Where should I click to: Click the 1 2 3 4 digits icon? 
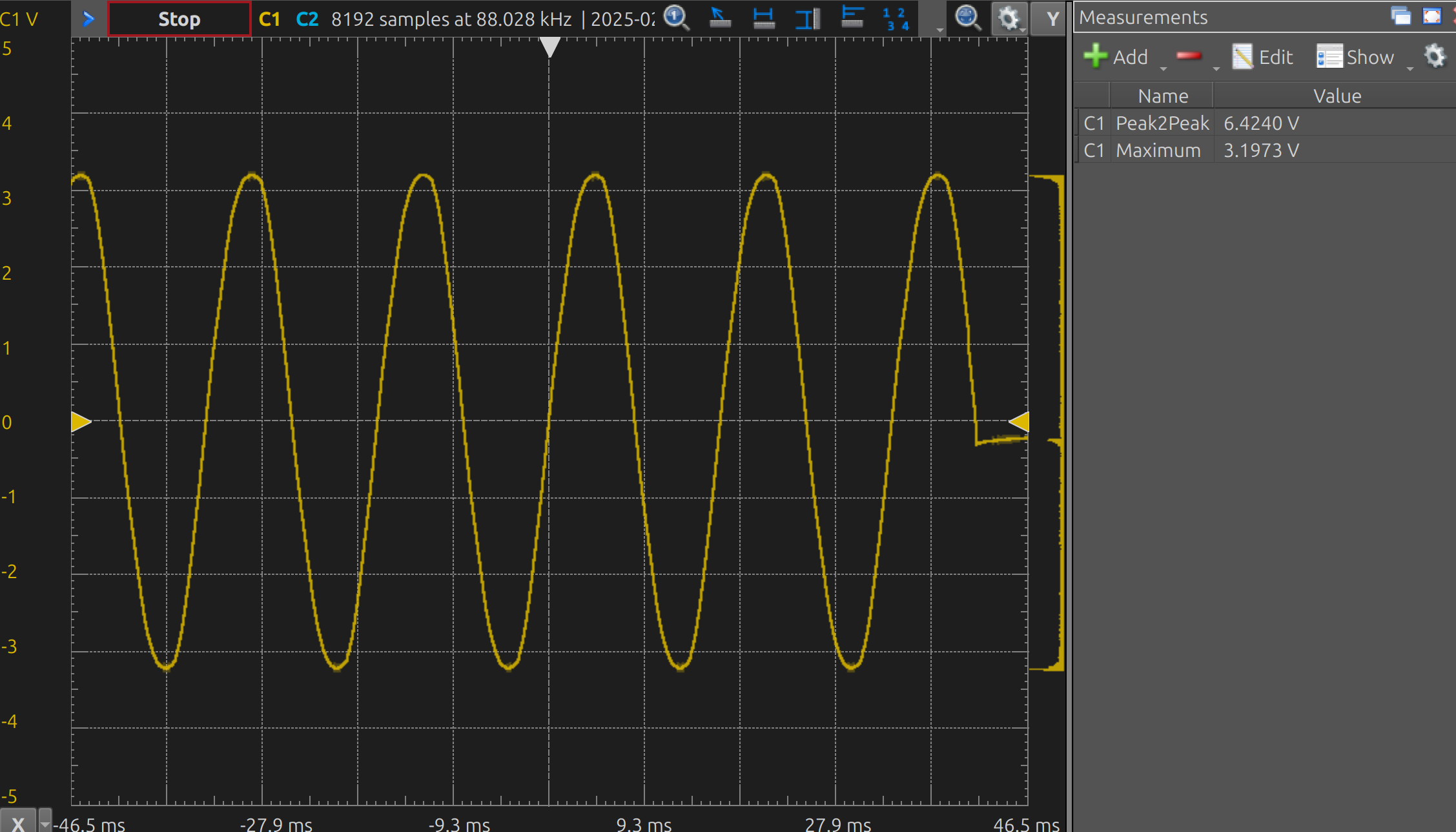tap(896, 19)
